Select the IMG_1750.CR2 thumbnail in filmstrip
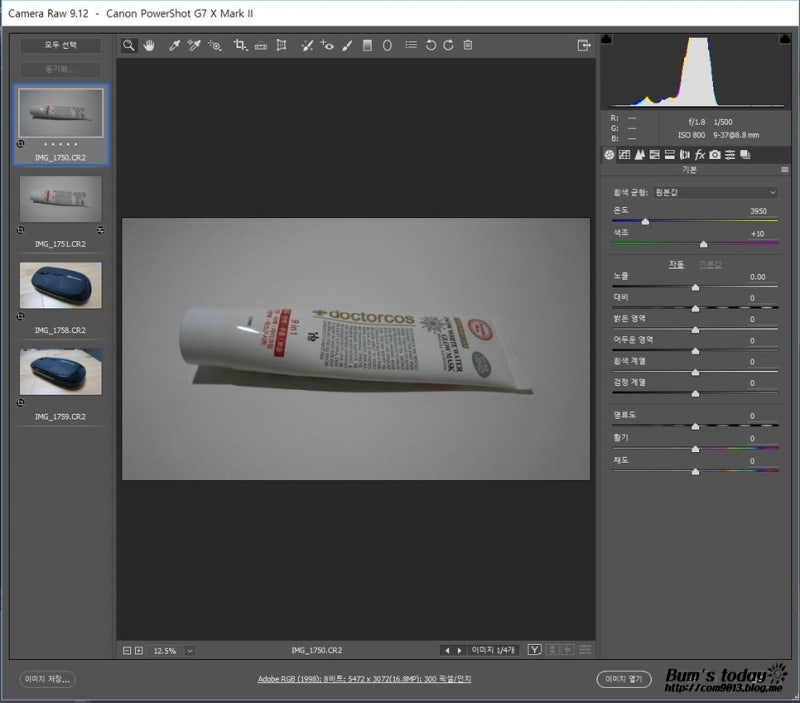The height and width of the screenshot is (703, 800). (61, 113)
